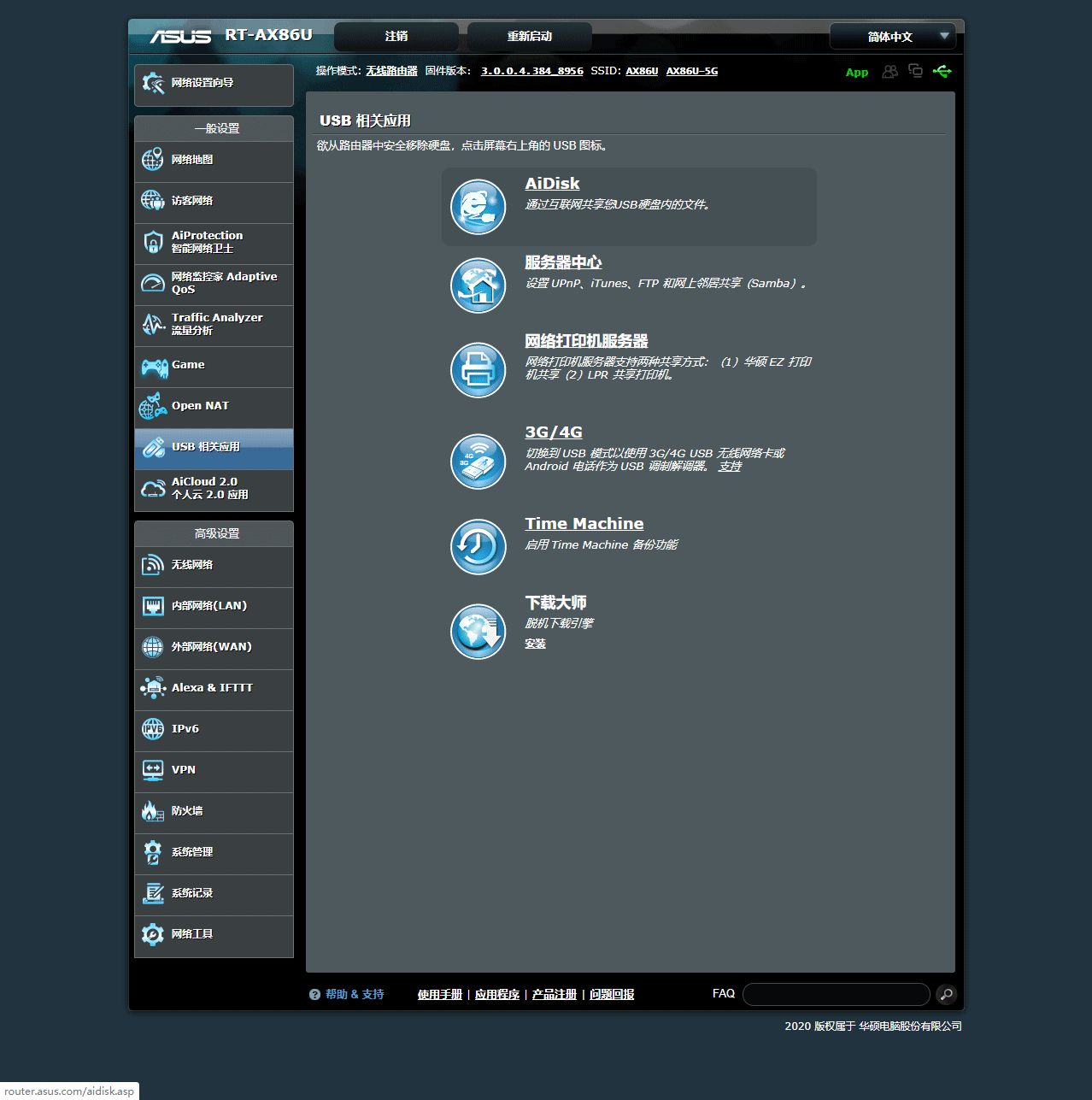Click the 重新启动 reboot button
The width and height of the screenshot is (1092, 1100).
click(530, 37)
